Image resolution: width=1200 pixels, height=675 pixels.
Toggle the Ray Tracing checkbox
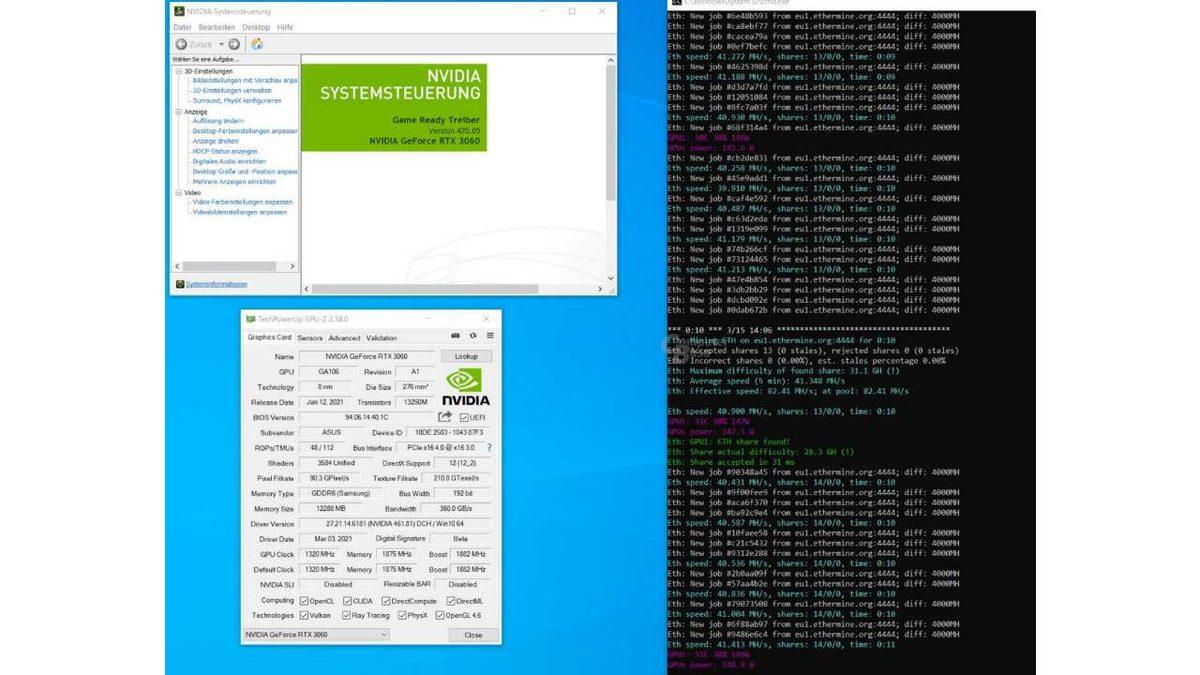coord(345,616)
